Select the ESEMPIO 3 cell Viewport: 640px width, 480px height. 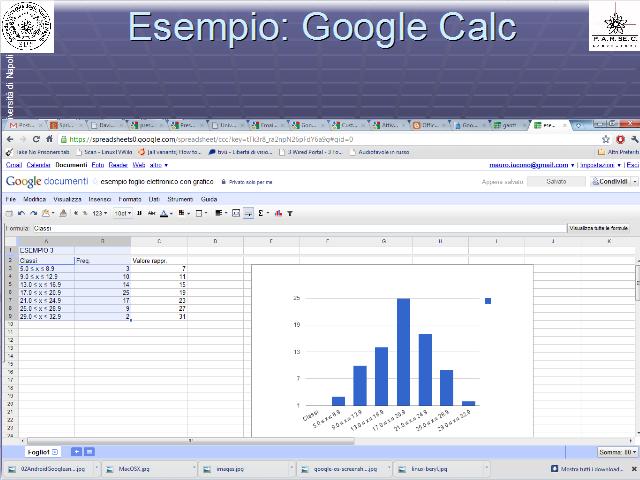(x=47, y=251)
